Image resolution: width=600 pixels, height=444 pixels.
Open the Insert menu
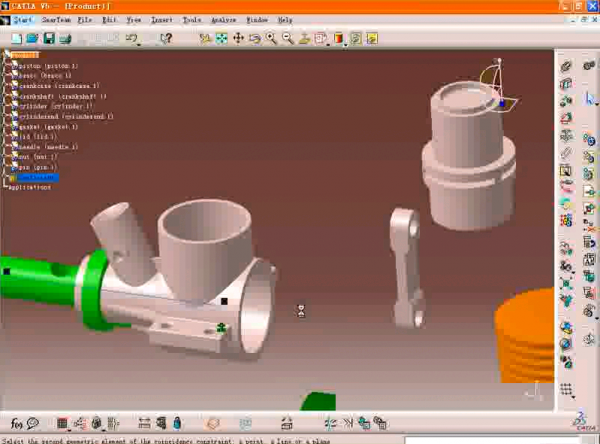[x=162, y=20]
